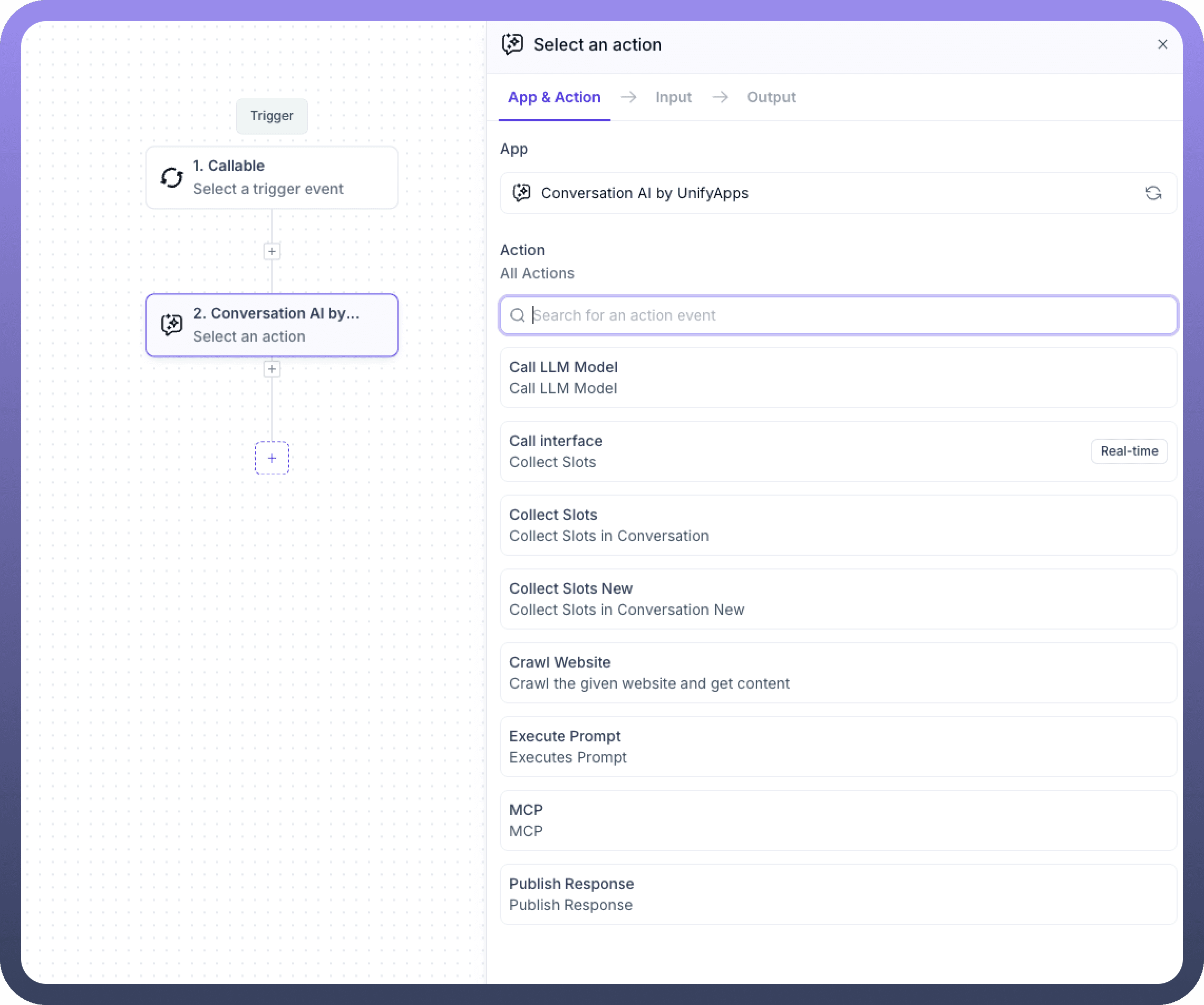This screenshot has width=1204, height=1005.
Task: Switch to the Input tab
Action: coord(673,98)
